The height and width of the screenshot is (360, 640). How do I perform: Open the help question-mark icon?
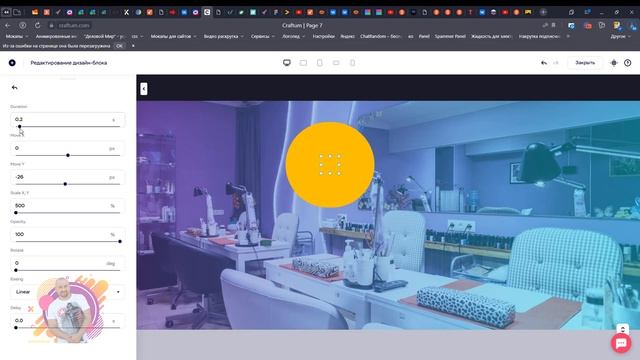pos(628,63)
